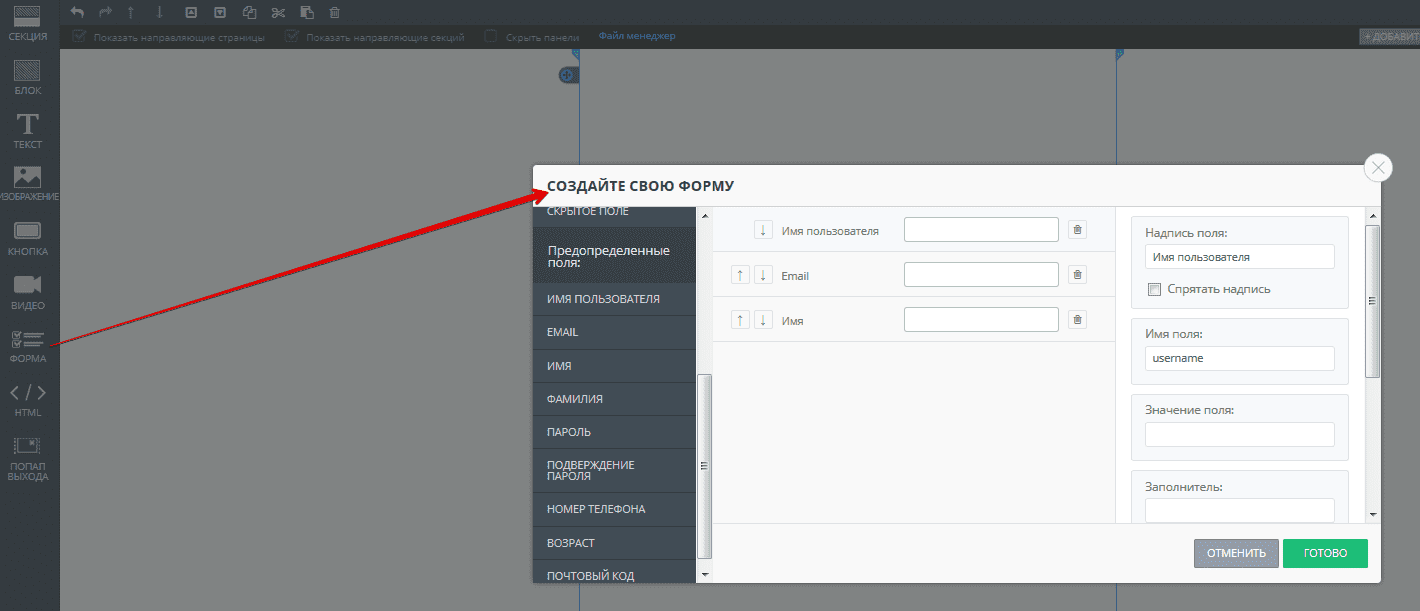Click the Имя поля username input
The width and height of the screenshot is (1420, 611).
(1240, 358)
